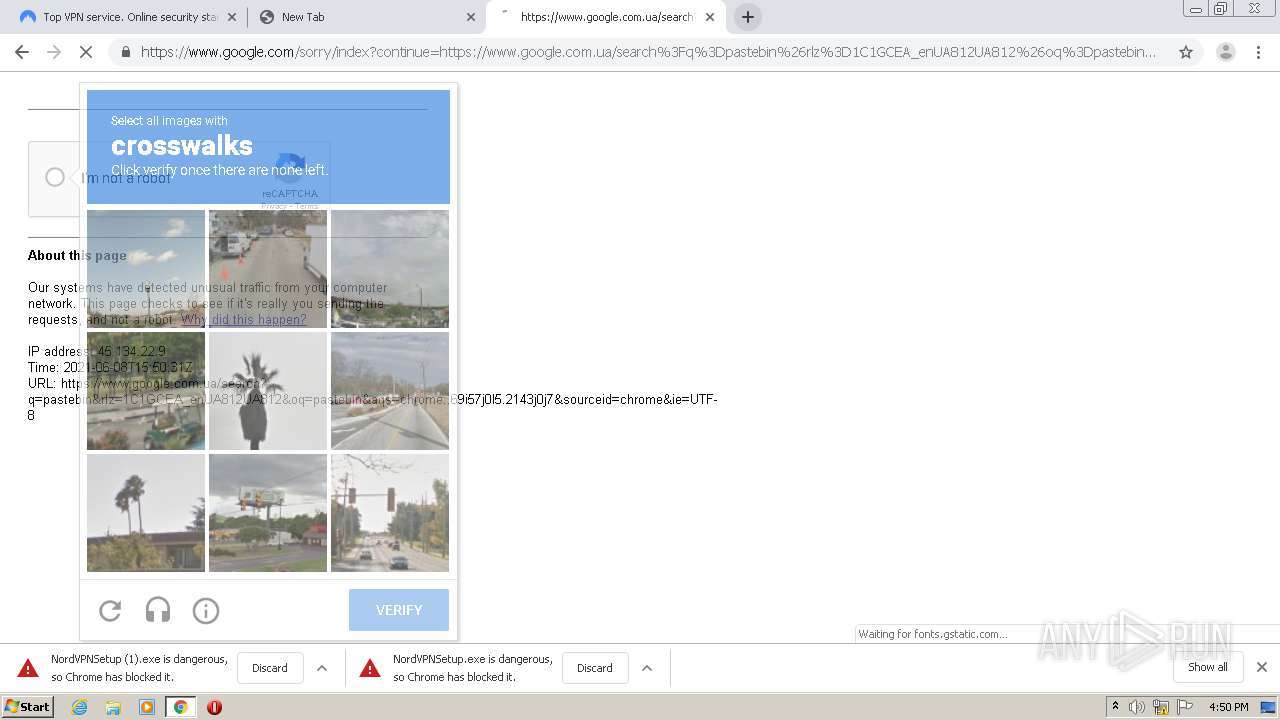Stop loading the page
The image size is (1280, 720).
pos(86,52)
